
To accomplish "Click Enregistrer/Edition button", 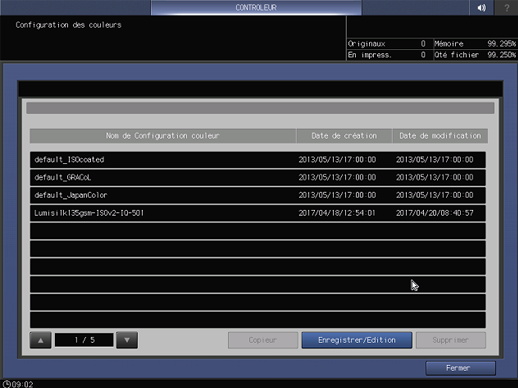I will click(357, 340).
